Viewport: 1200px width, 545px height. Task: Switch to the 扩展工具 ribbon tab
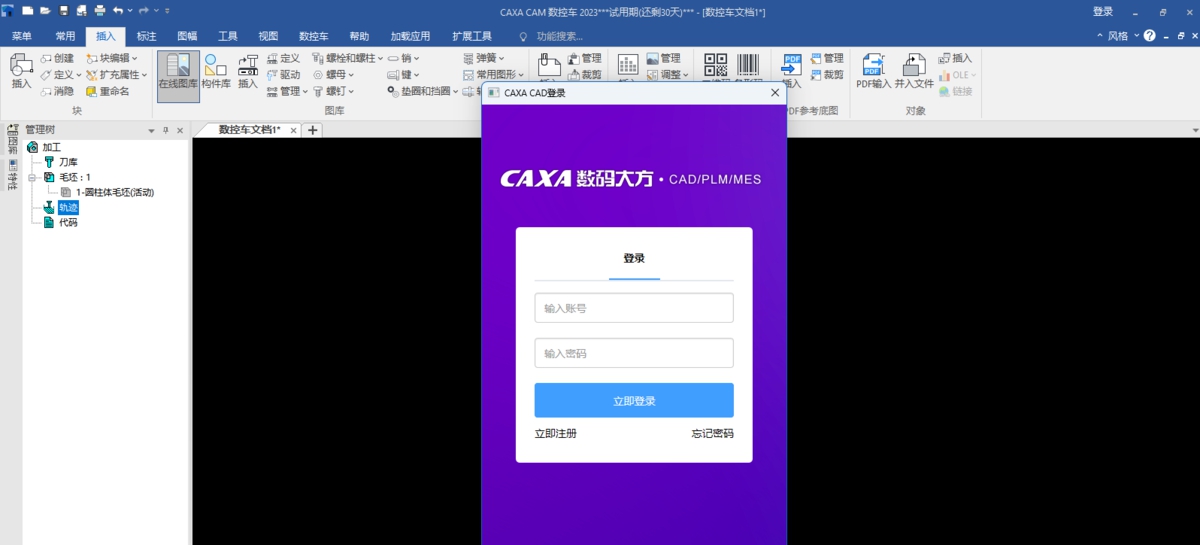click(x=472, y=36)
